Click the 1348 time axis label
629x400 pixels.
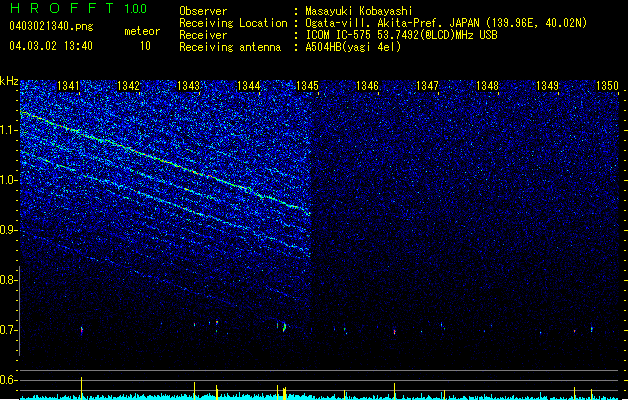[x=487, y=85]
